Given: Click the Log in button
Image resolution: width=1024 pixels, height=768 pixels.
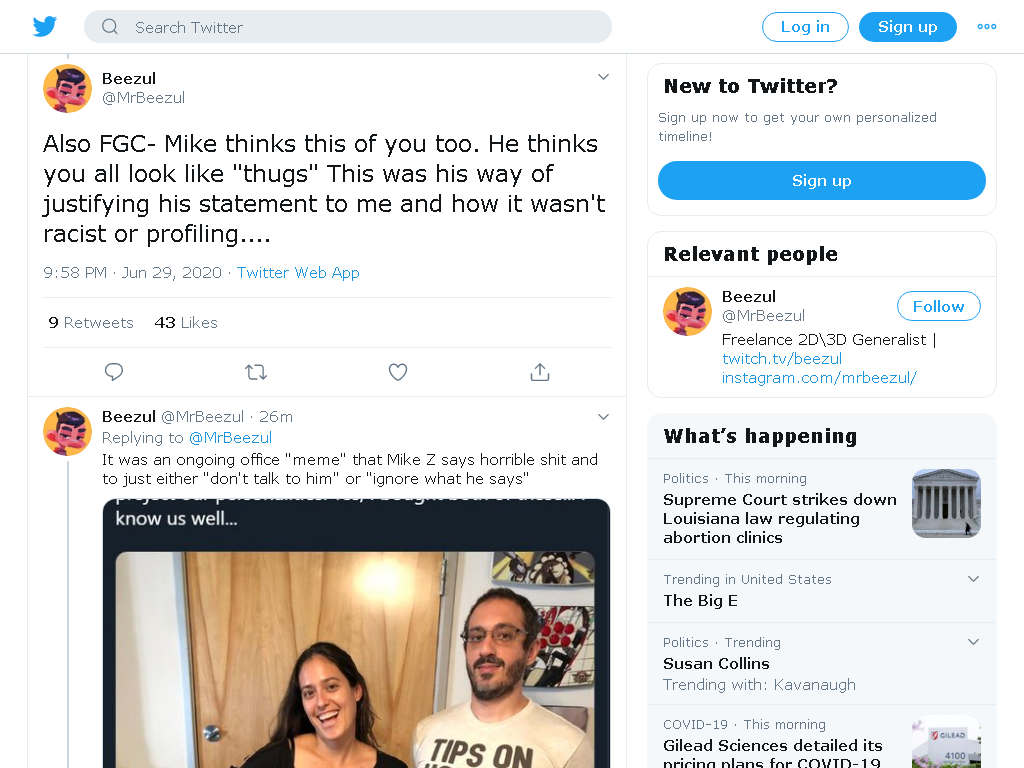Looking at the screenshot, I should (x=805, y=27).
